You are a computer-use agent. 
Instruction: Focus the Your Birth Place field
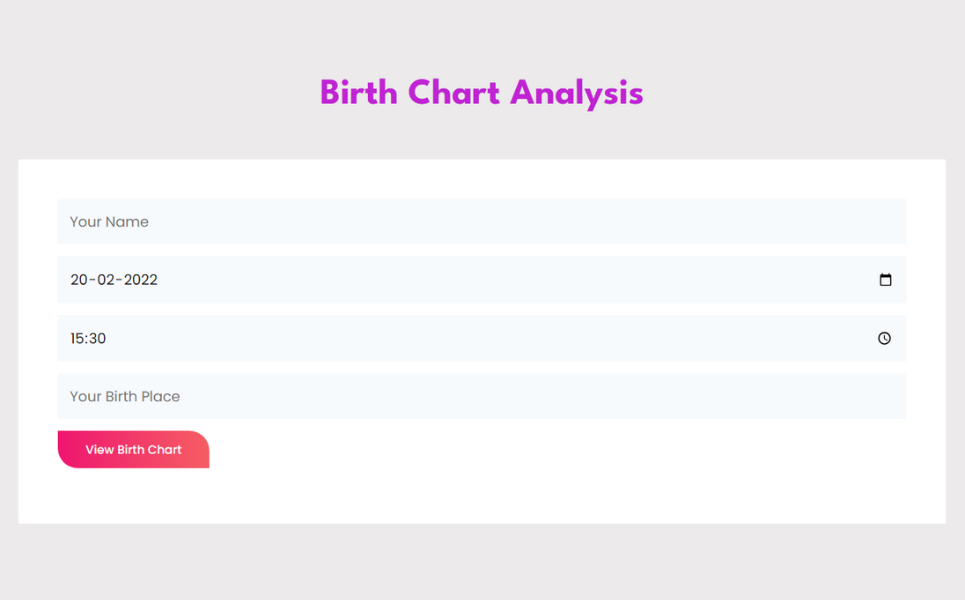[481, 397]
